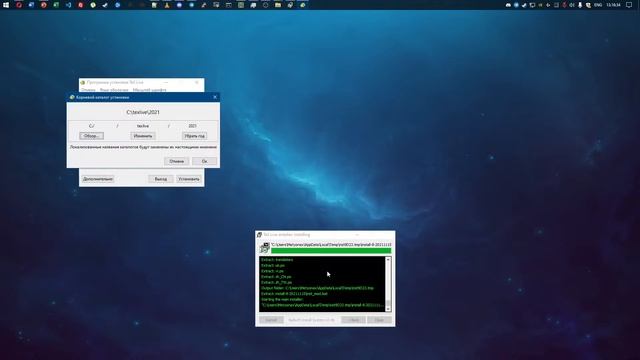Image resolution: width=640 pixels, height=360 pixels.
Task: Click the Starting the main installer log line
Action: pos(282,299)
